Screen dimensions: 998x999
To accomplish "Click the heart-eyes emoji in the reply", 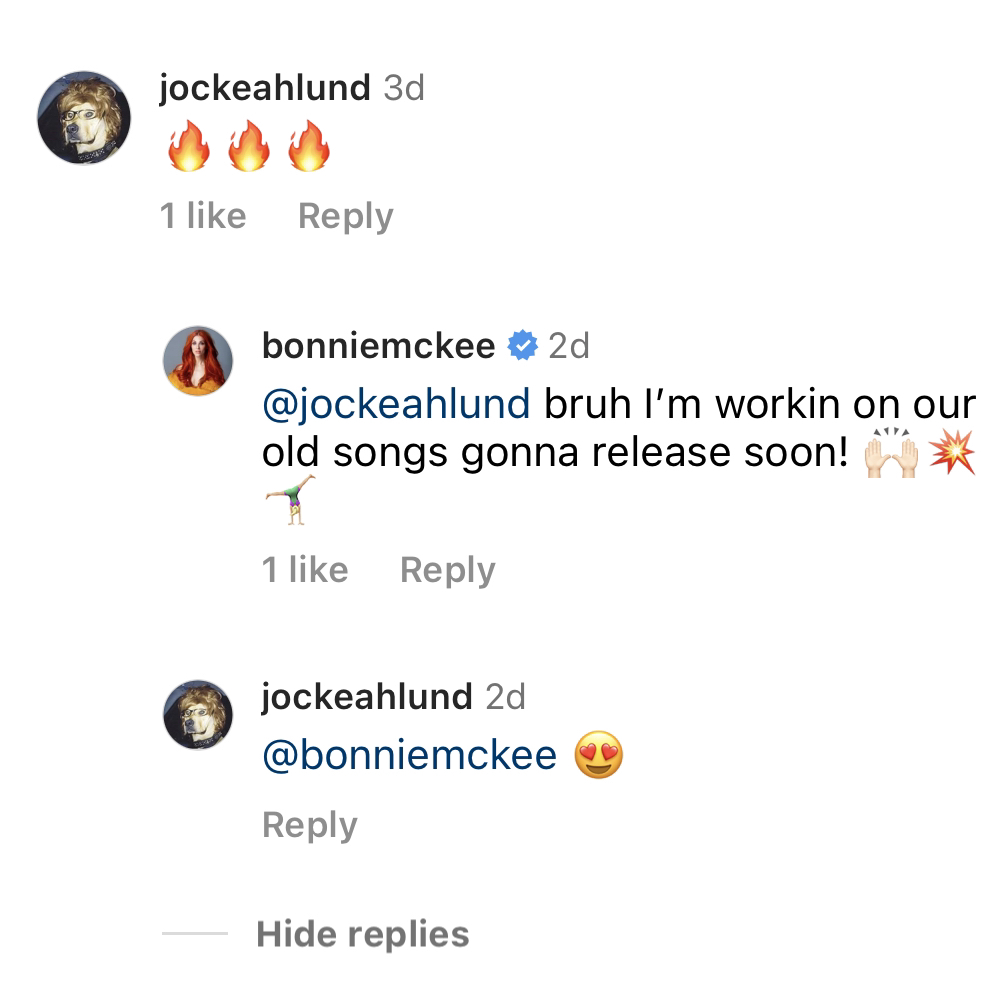I will [598, 755].
